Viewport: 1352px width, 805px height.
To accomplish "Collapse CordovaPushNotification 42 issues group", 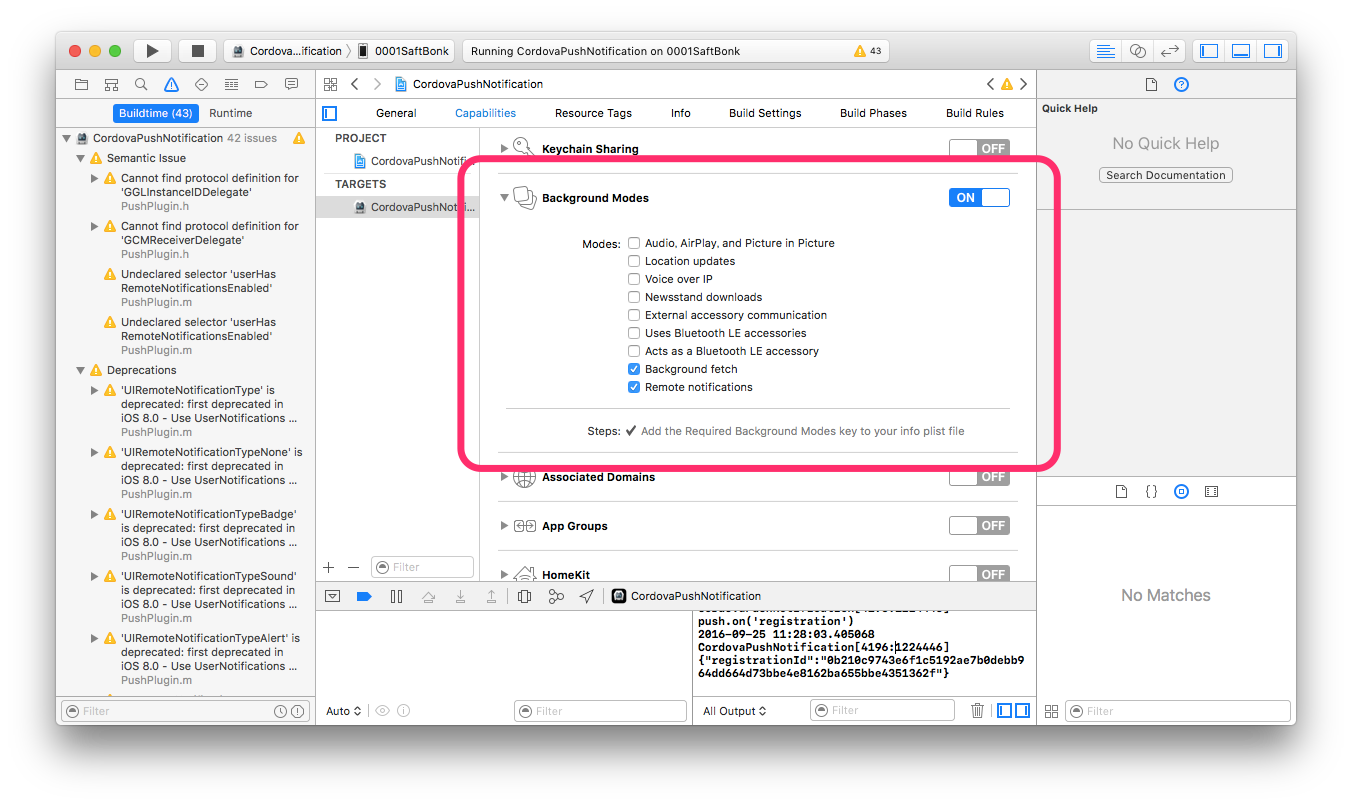I will point(67,138).
